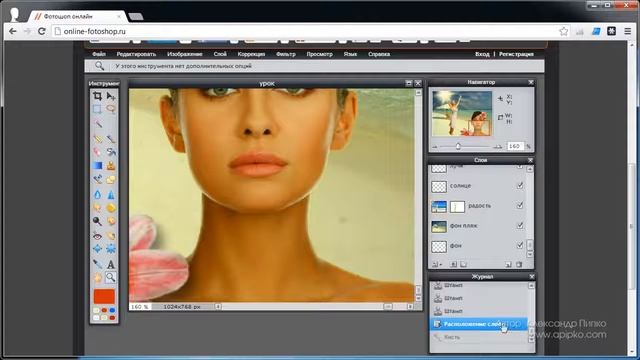Open the Язык menu

(350, 54)
